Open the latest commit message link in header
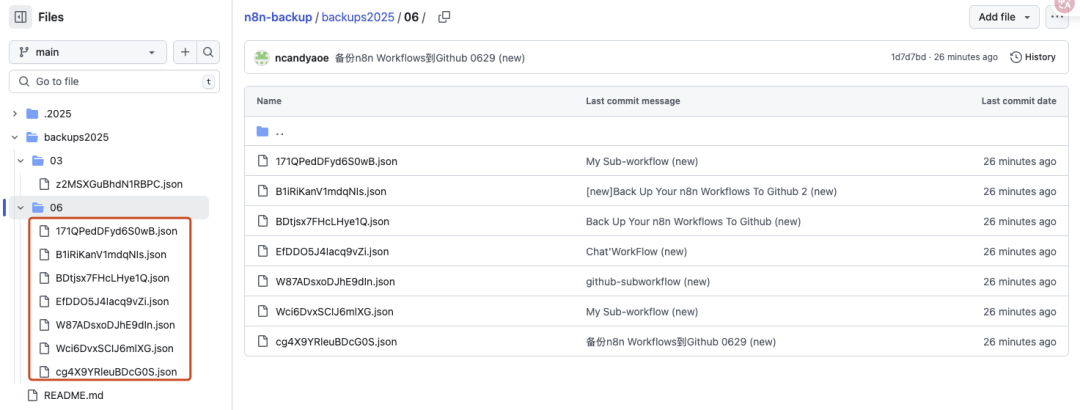 (x=430, y=58)
